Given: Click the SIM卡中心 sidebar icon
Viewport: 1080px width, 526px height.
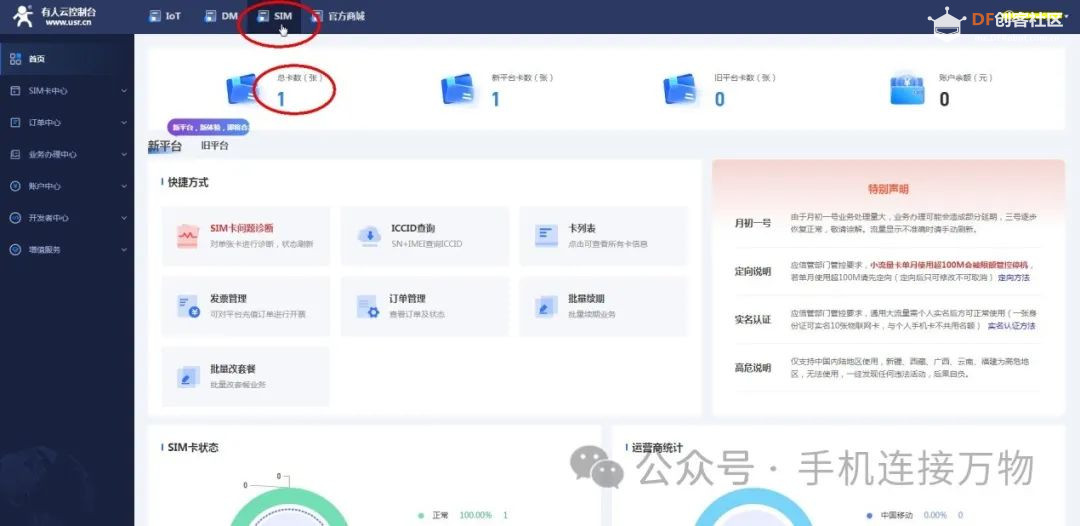Looking at the screenshot, I should [x=15, y=91].
